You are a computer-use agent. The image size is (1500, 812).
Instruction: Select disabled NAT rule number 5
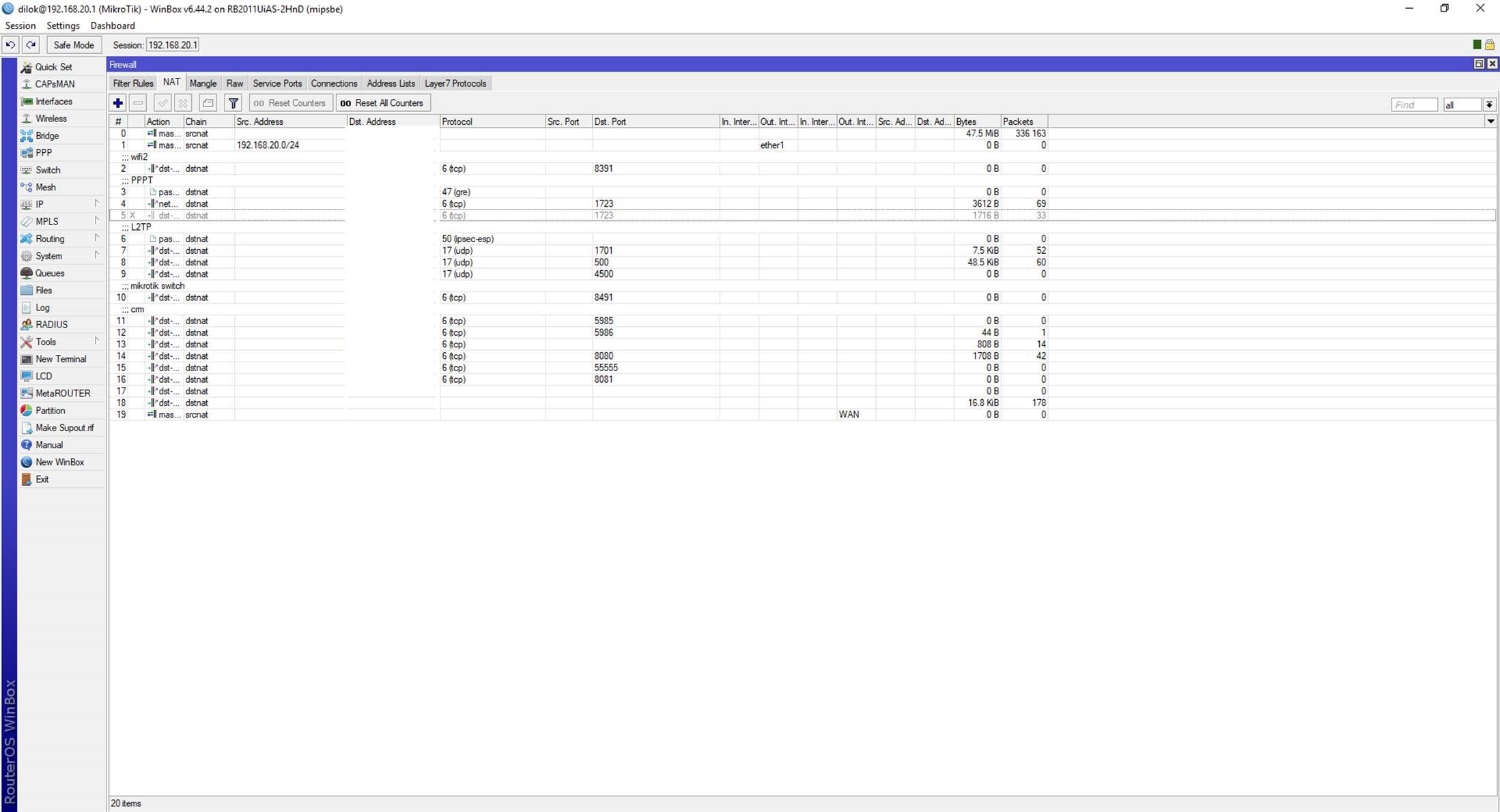pyautogui.click(x=802, y=216)
